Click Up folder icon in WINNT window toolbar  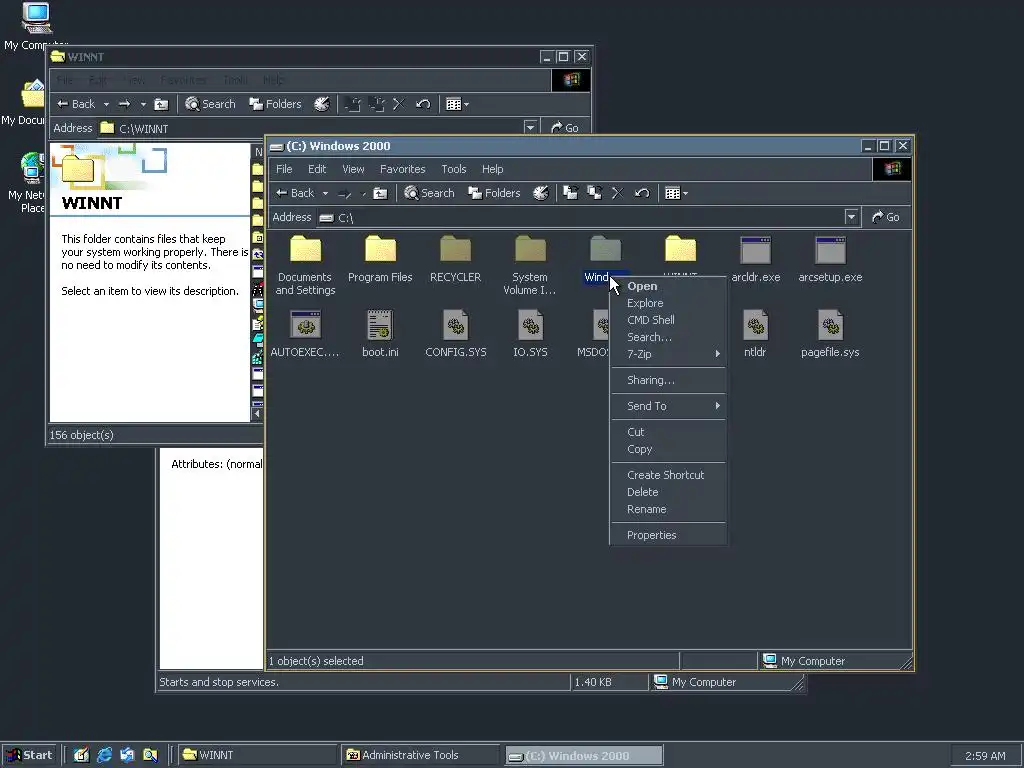(161, 104)
